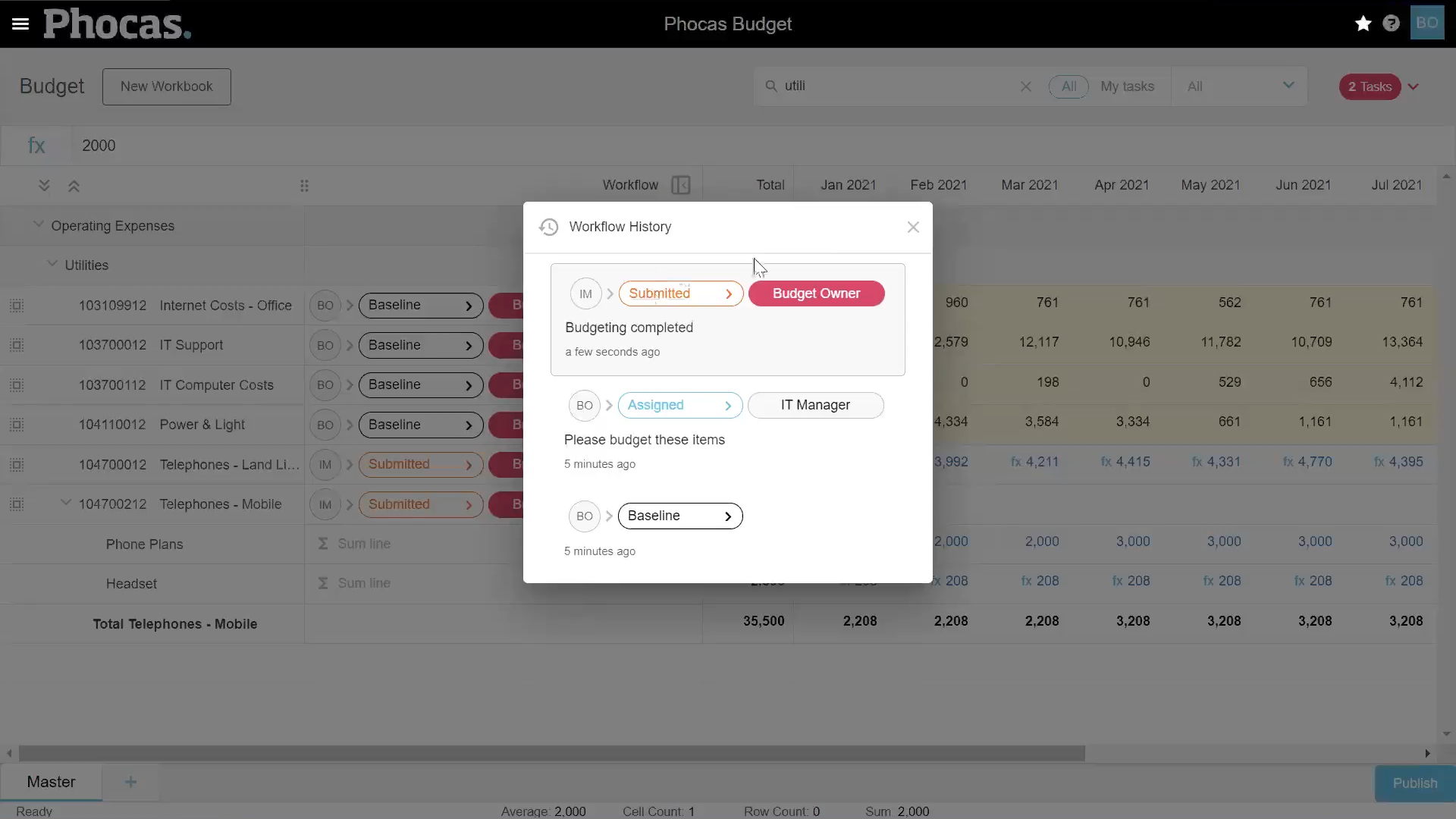
Task: Close the Workflow History dialog
Action: pyautogui.click(x=912, y=227)
